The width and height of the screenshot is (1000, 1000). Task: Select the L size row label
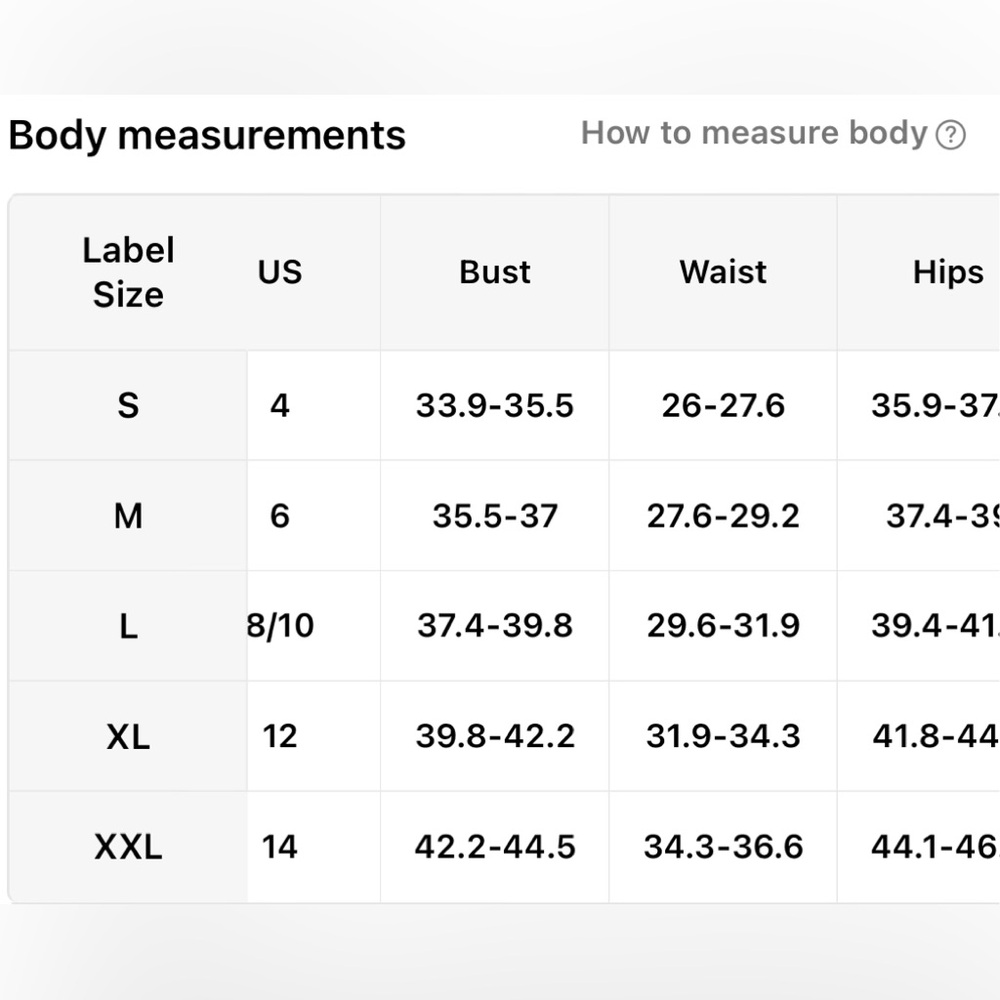128,626
